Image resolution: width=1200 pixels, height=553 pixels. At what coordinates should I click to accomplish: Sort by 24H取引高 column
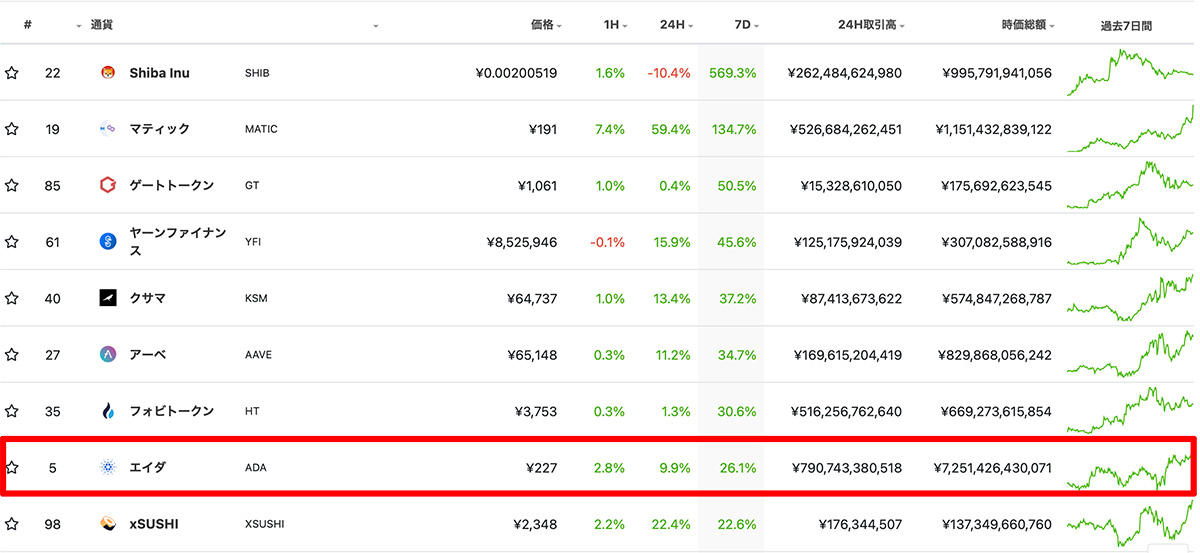pos(873,25)
